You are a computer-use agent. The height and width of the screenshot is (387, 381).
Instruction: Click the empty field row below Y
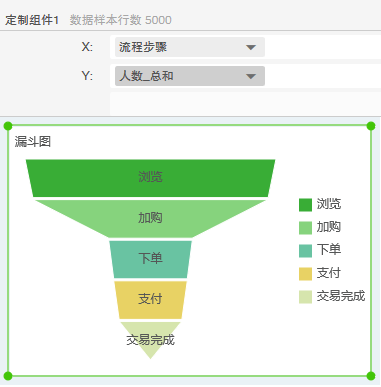click(245, 104)
